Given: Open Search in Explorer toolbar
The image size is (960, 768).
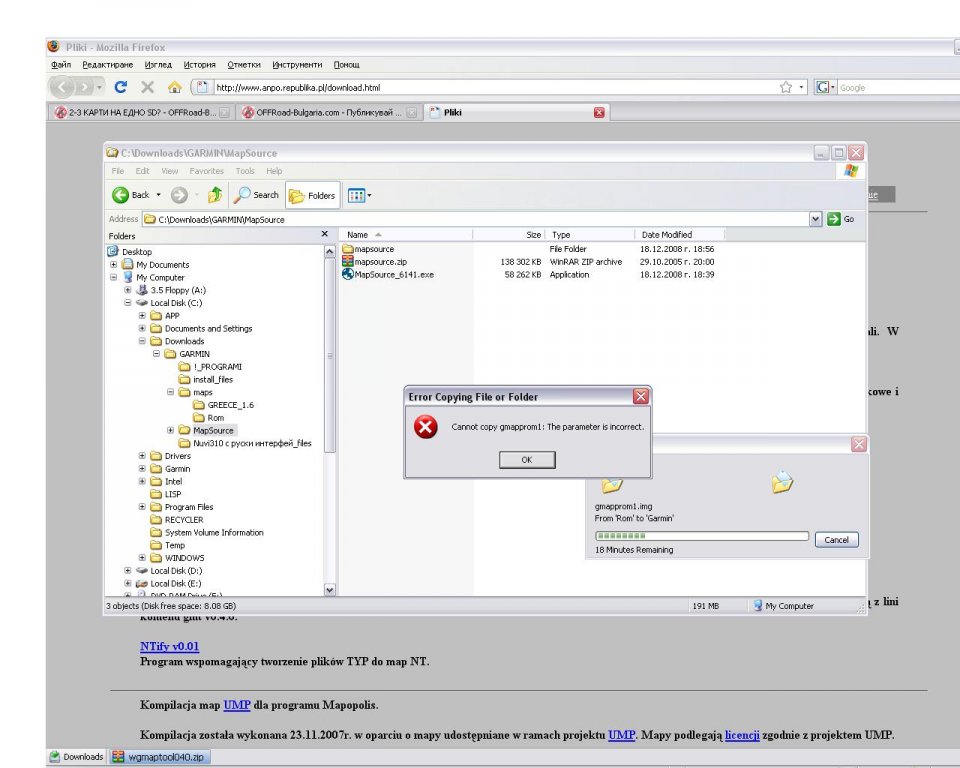Looking at the screenshot, I should tap(257, 195).
